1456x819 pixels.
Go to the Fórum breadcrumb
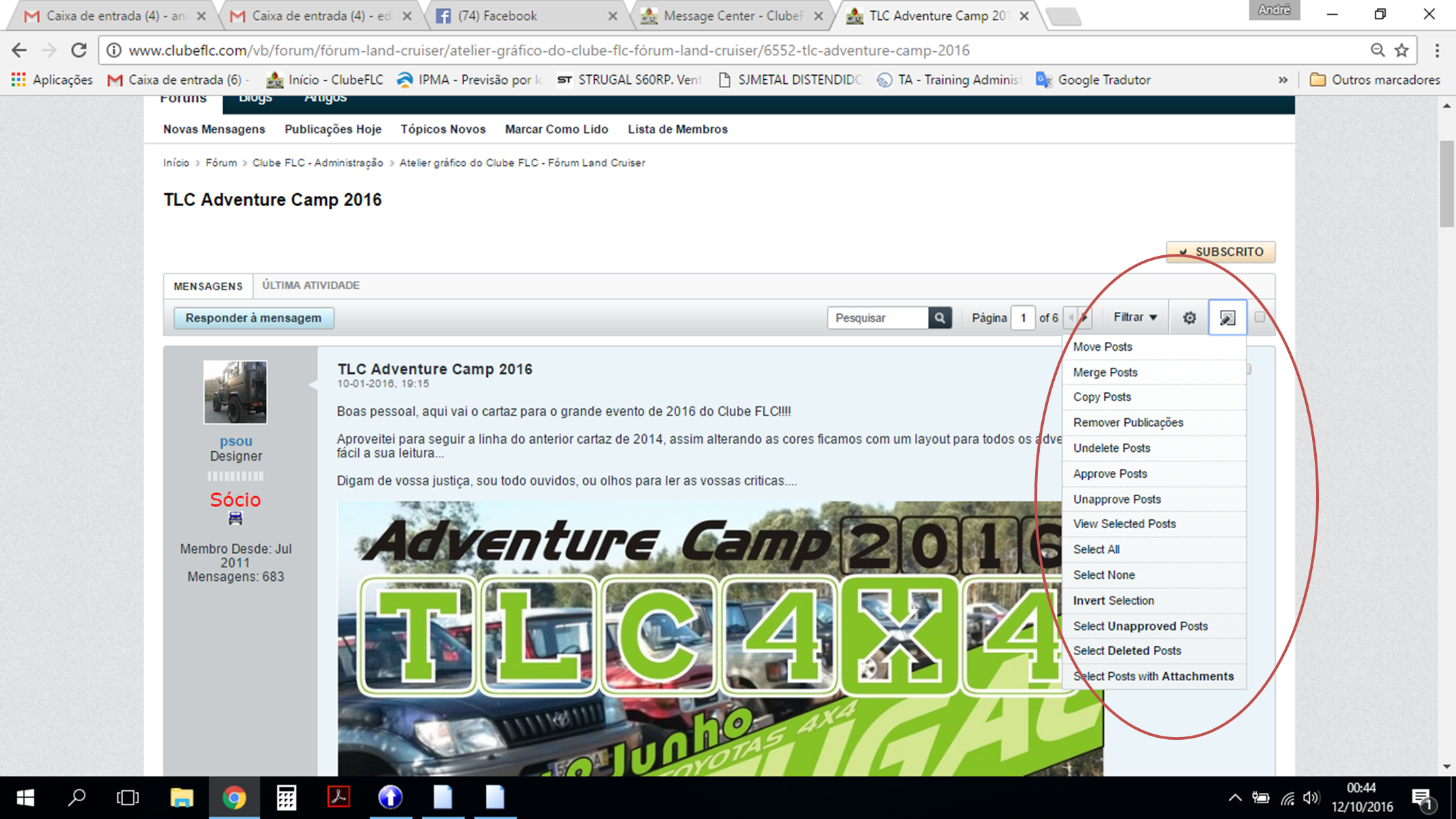(221, 162)
